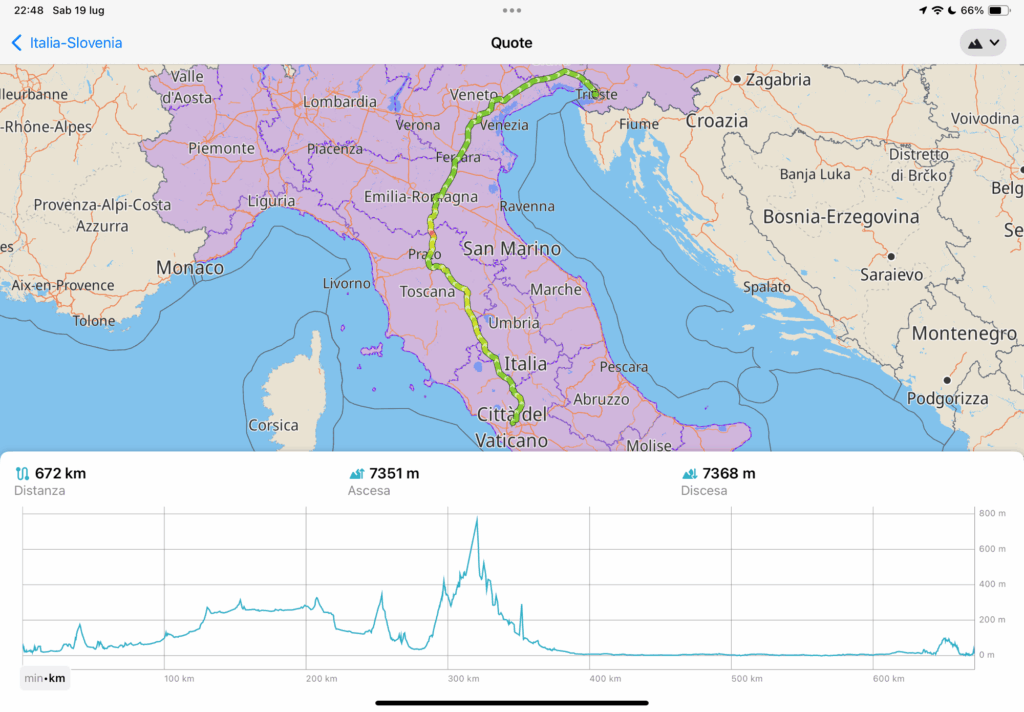Tap the Corsica label on map

click(x=273, y=425)
